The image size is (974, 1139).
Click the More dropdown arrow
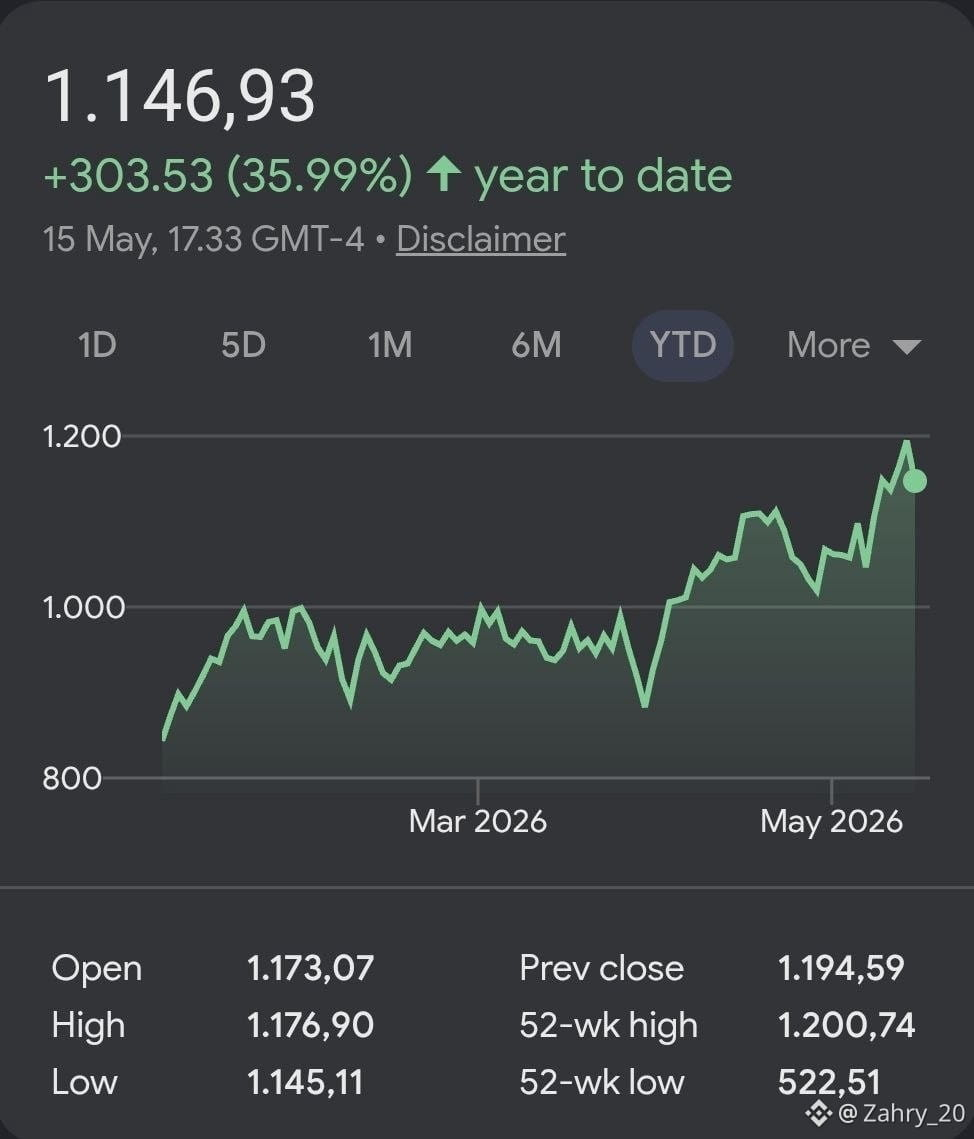pos(906,347)
